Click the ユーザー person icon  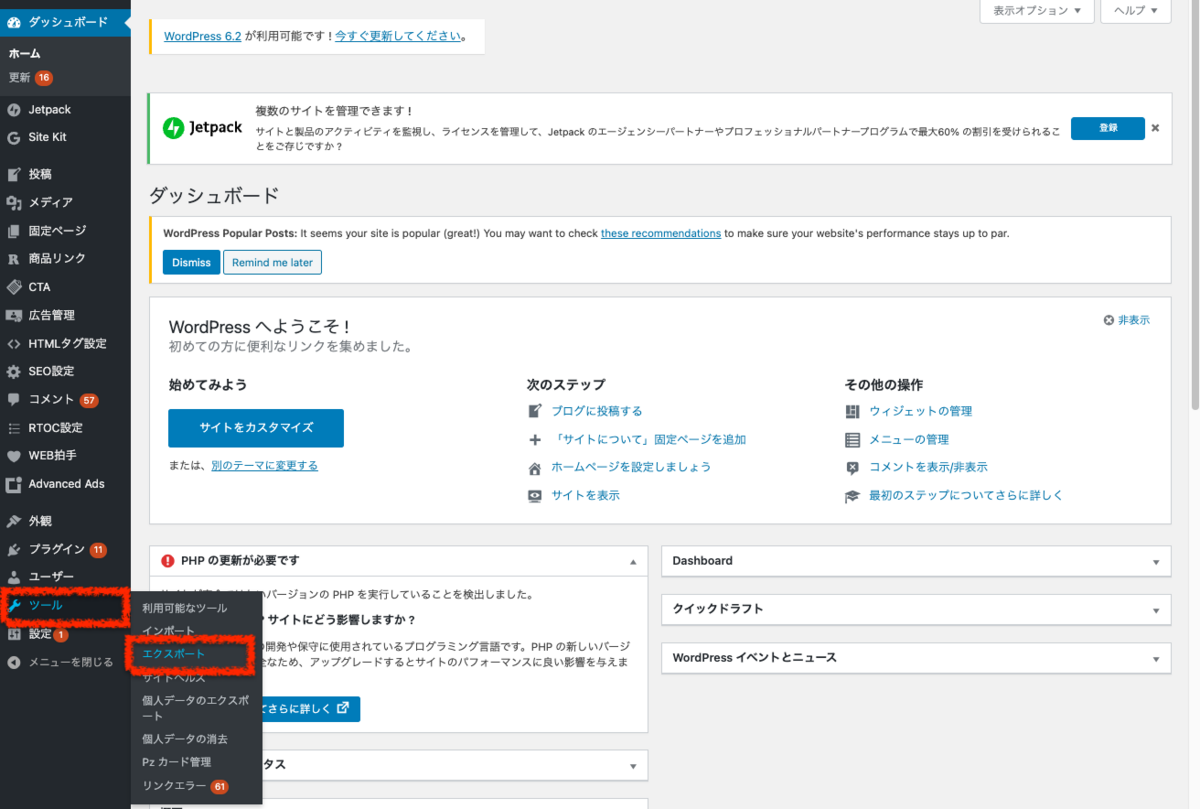(14, 577)
